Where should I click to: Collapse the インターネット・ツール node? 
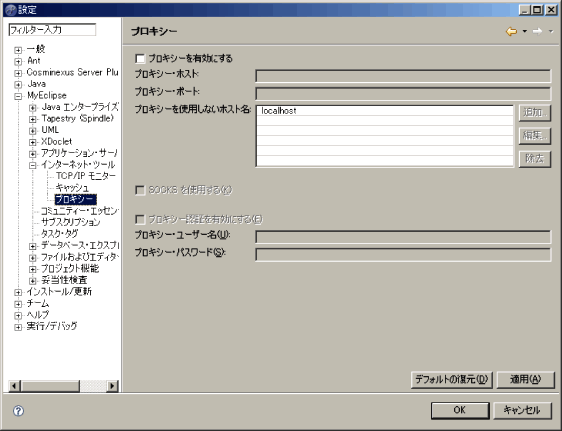[33, 165]
